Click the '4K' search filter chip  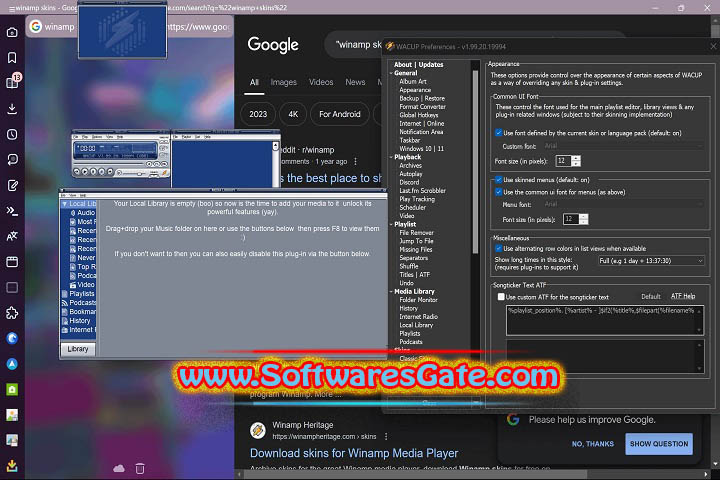pyautogui.click(x=293, y=114)
